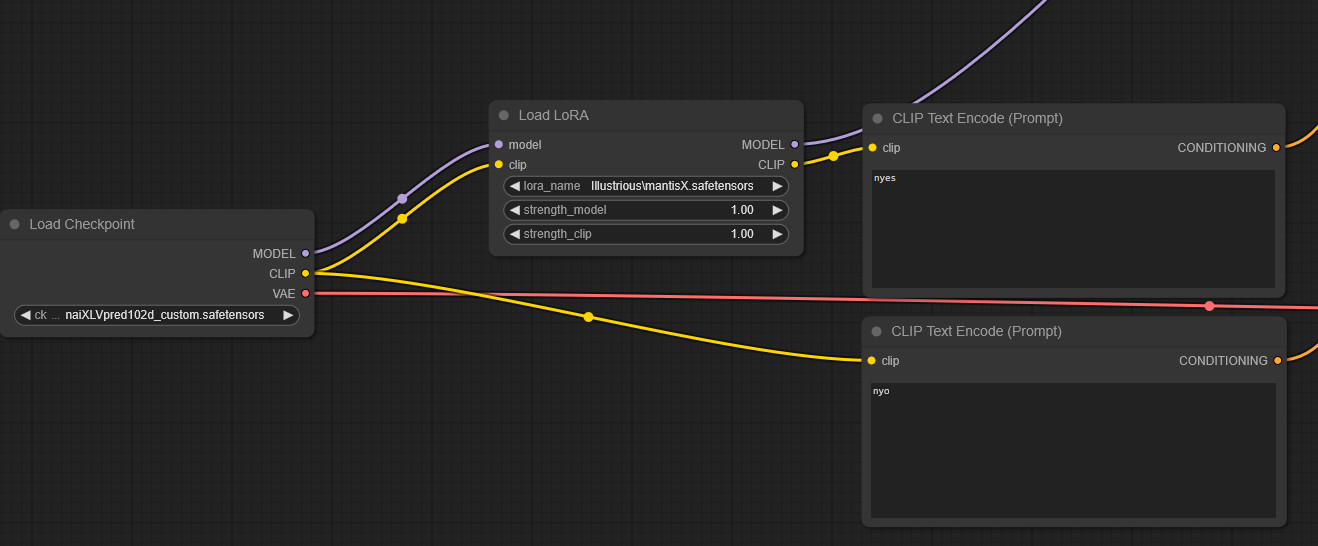Click the midpoint dot on the yellow clip link to LoRA
The height and width of the screenshot is (546, 1318).
pos(402,218)
